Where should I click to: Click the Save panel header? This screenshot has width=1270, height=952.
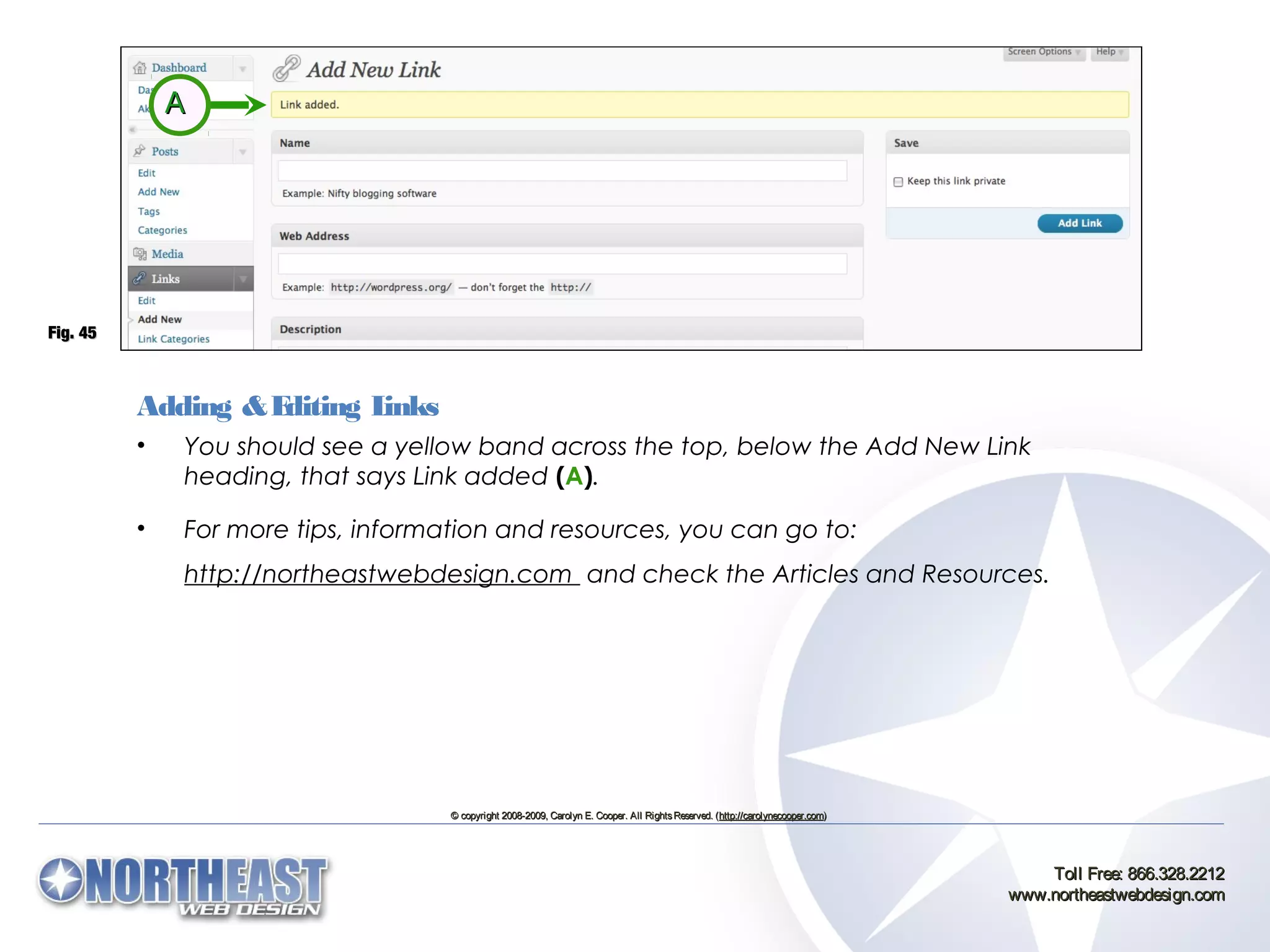click(x=1007, y=143)
